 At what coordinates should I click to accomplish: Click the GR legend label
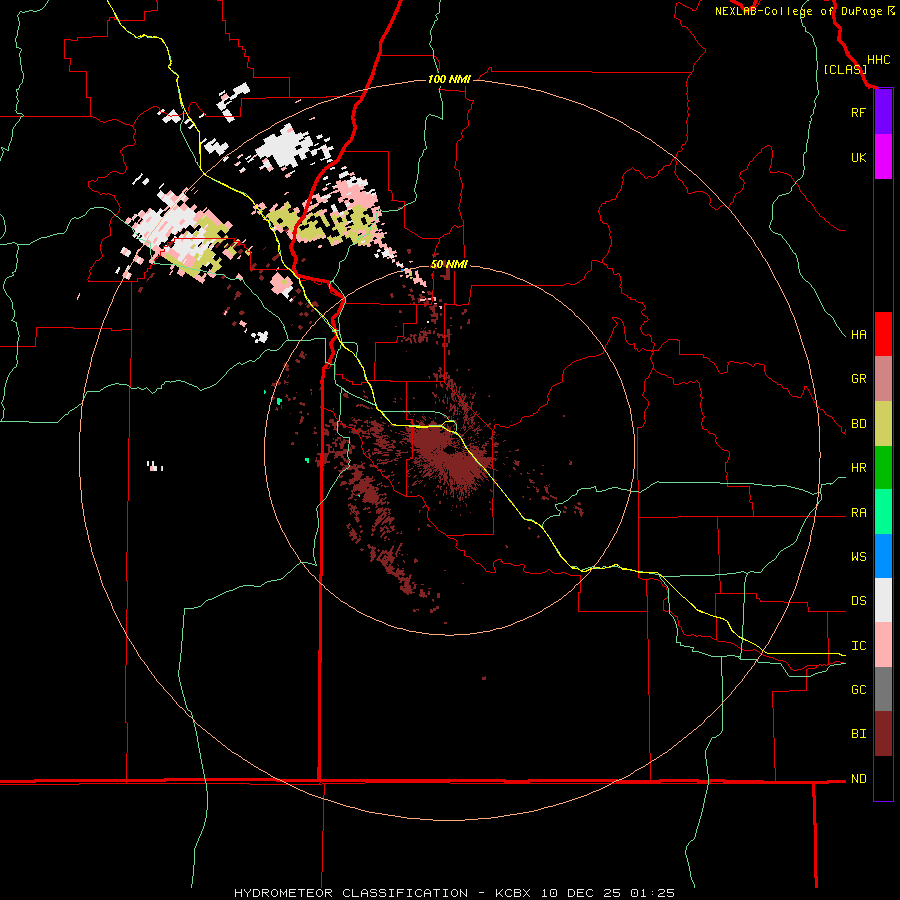point(858,379)
